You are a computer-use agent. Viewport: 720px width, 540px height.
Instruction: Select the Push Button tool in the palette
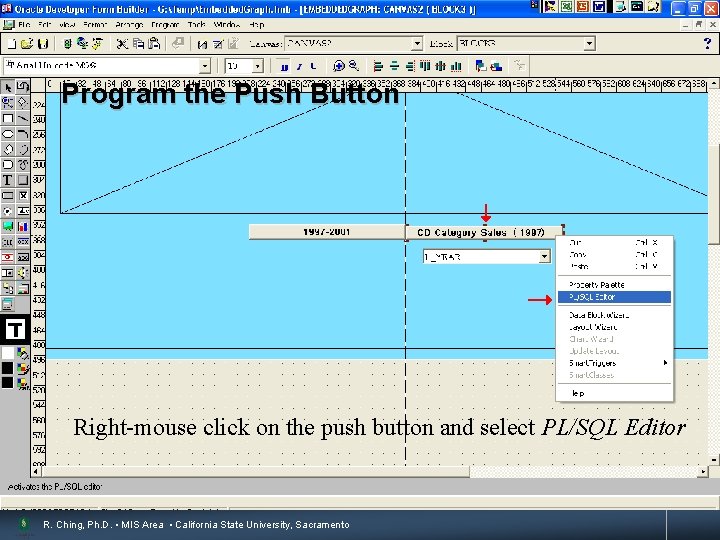pos(8,196)
